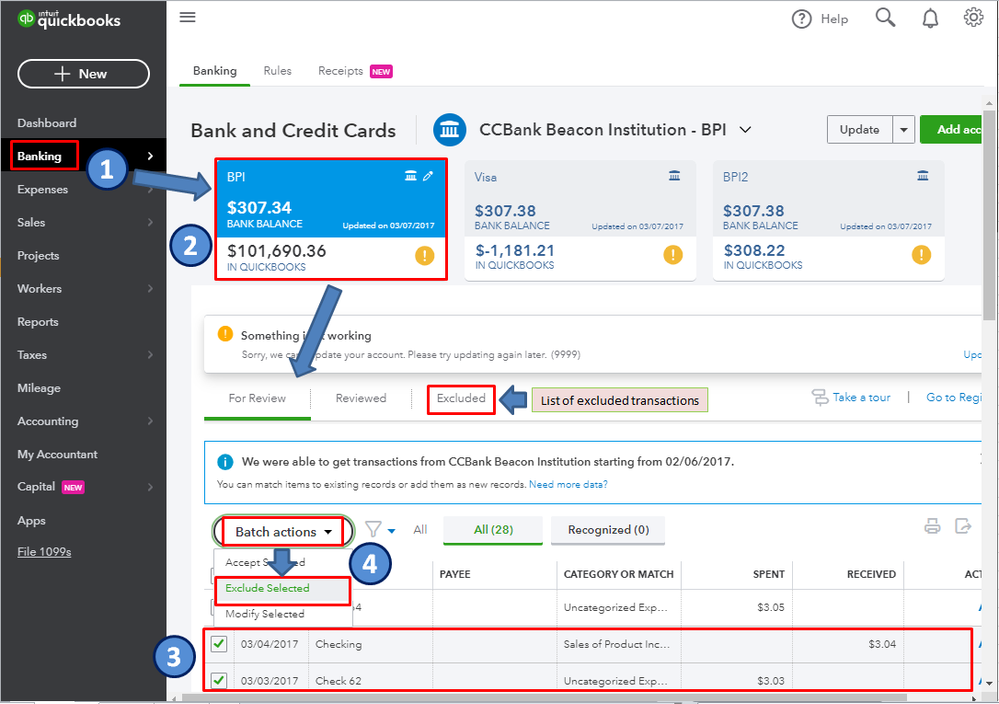Click the Take a tour signpost icon
Screen dimensions: 999x704
[x=820, y=398]
